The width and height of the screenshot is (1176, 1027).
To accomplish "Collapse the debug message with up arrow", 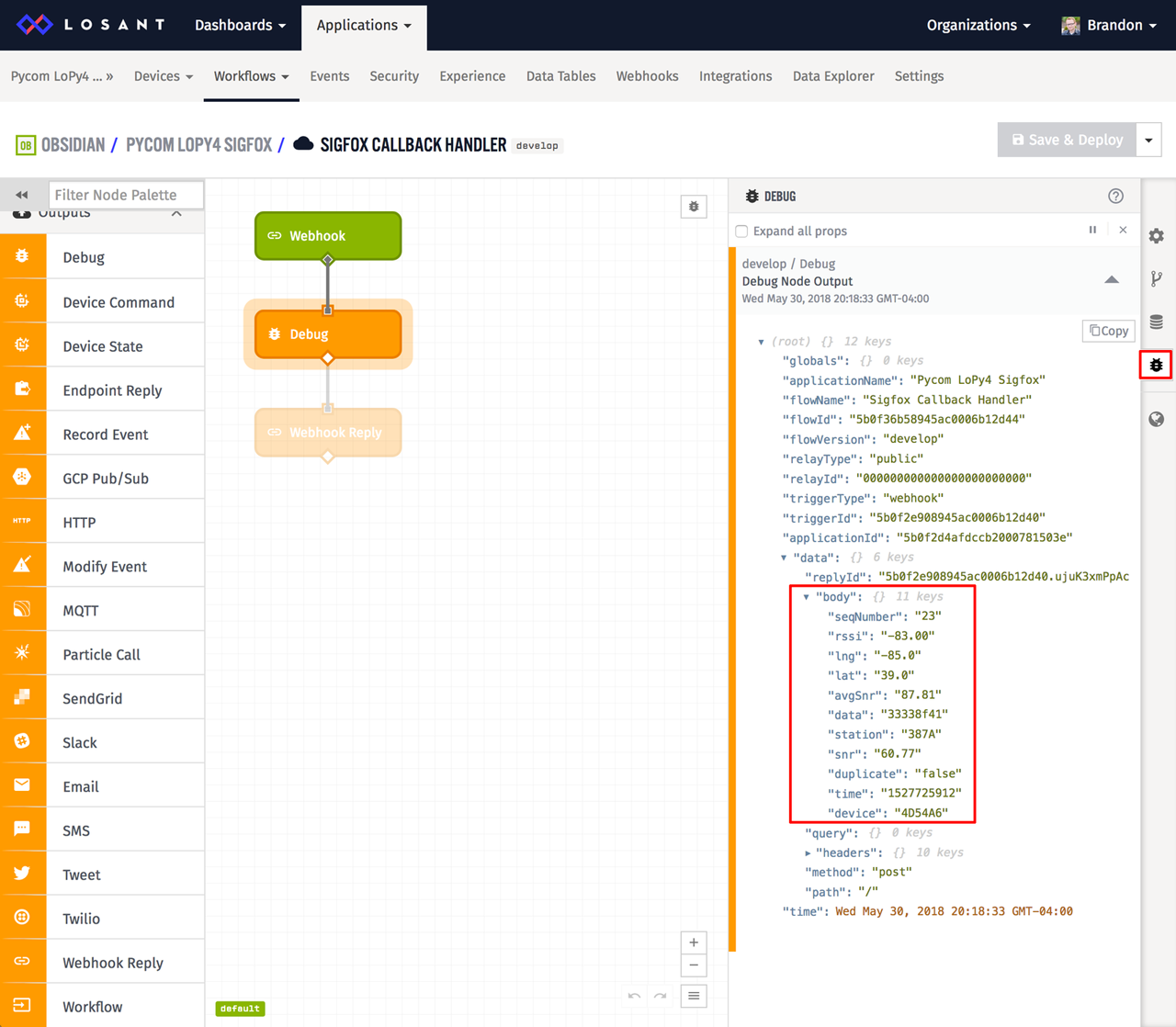I will tap(1112, 279).
